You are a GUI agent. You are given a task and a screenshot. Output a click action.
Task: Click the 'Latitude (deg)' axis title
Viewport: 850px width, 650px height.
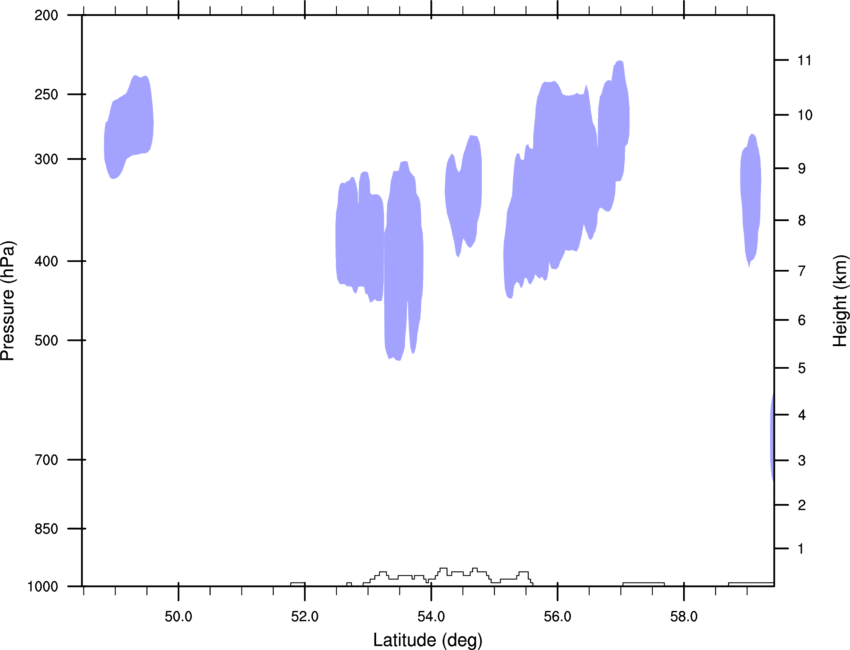point(428,640)
